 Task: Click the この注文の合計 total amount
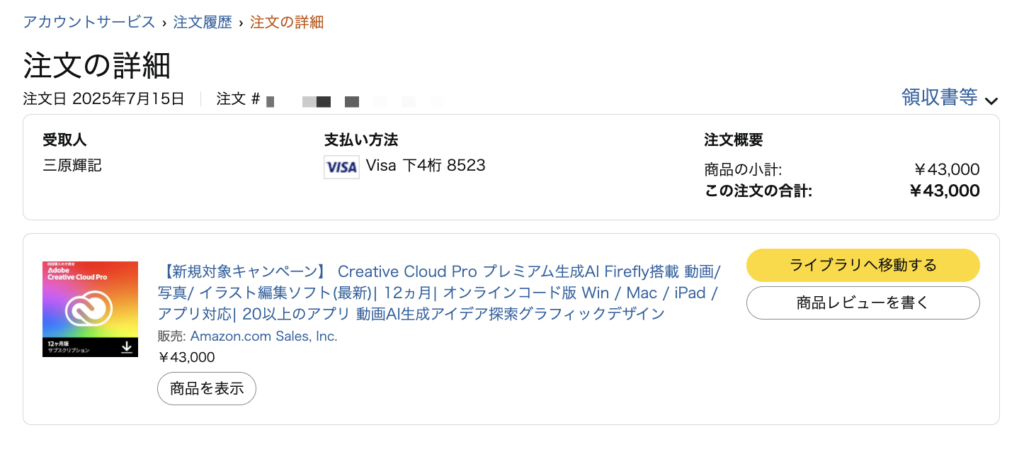944,191
